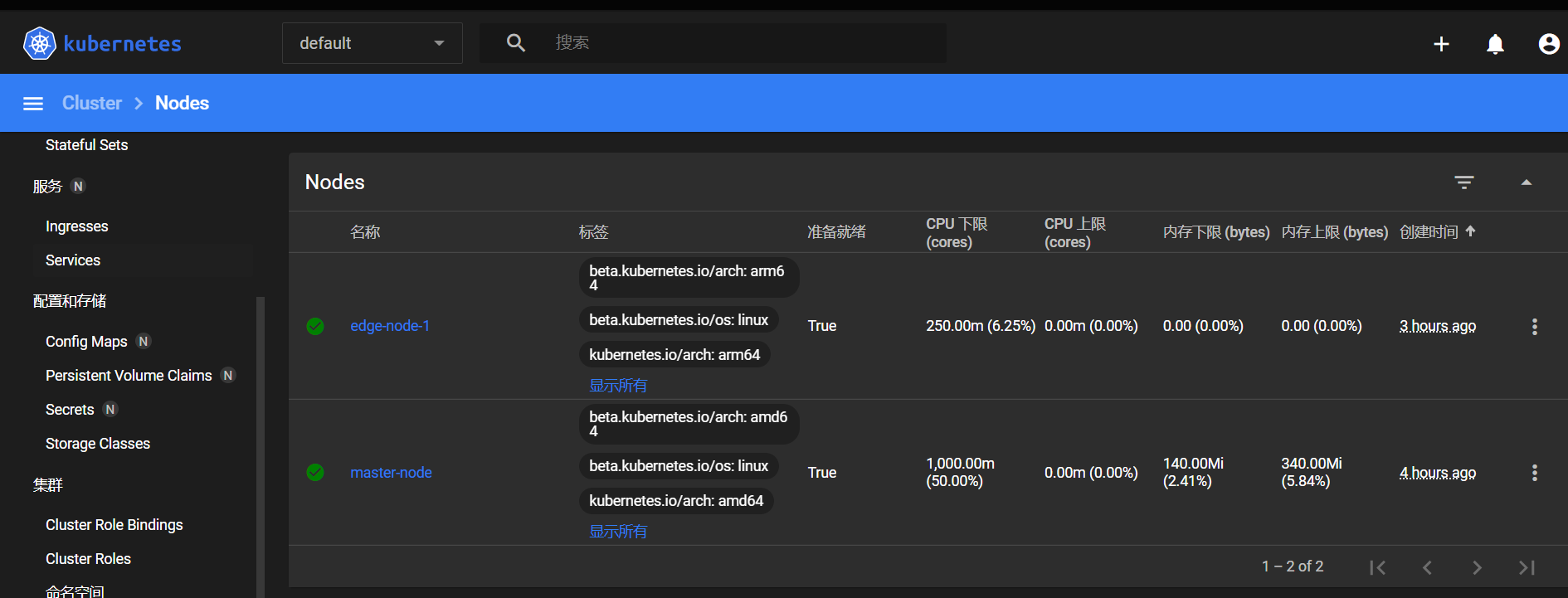This screenshot has height=598, width=1568.
Task: Click the N badge beside Persistent Volume Claims
Action: [228, 376]
